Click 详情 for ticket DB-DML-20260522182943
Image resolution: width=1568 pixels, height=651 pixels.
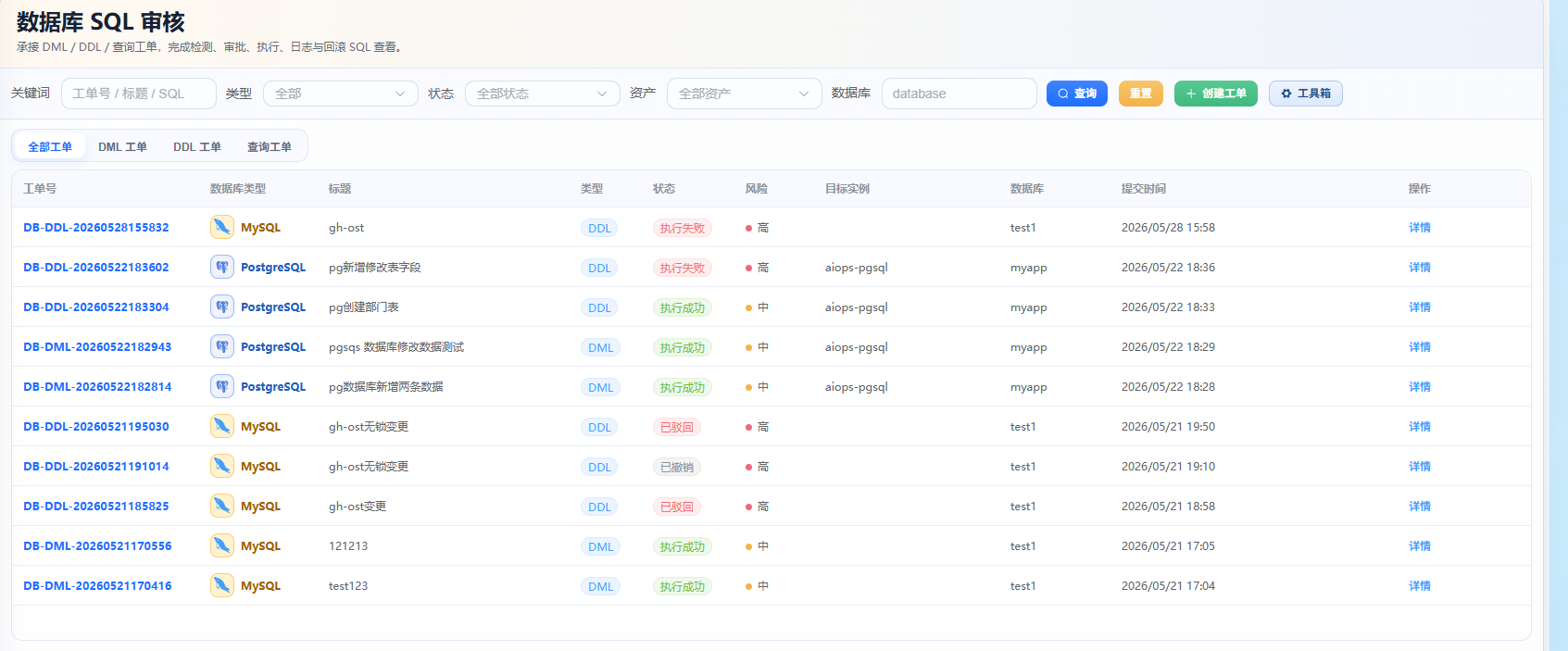pos(1420,346)
